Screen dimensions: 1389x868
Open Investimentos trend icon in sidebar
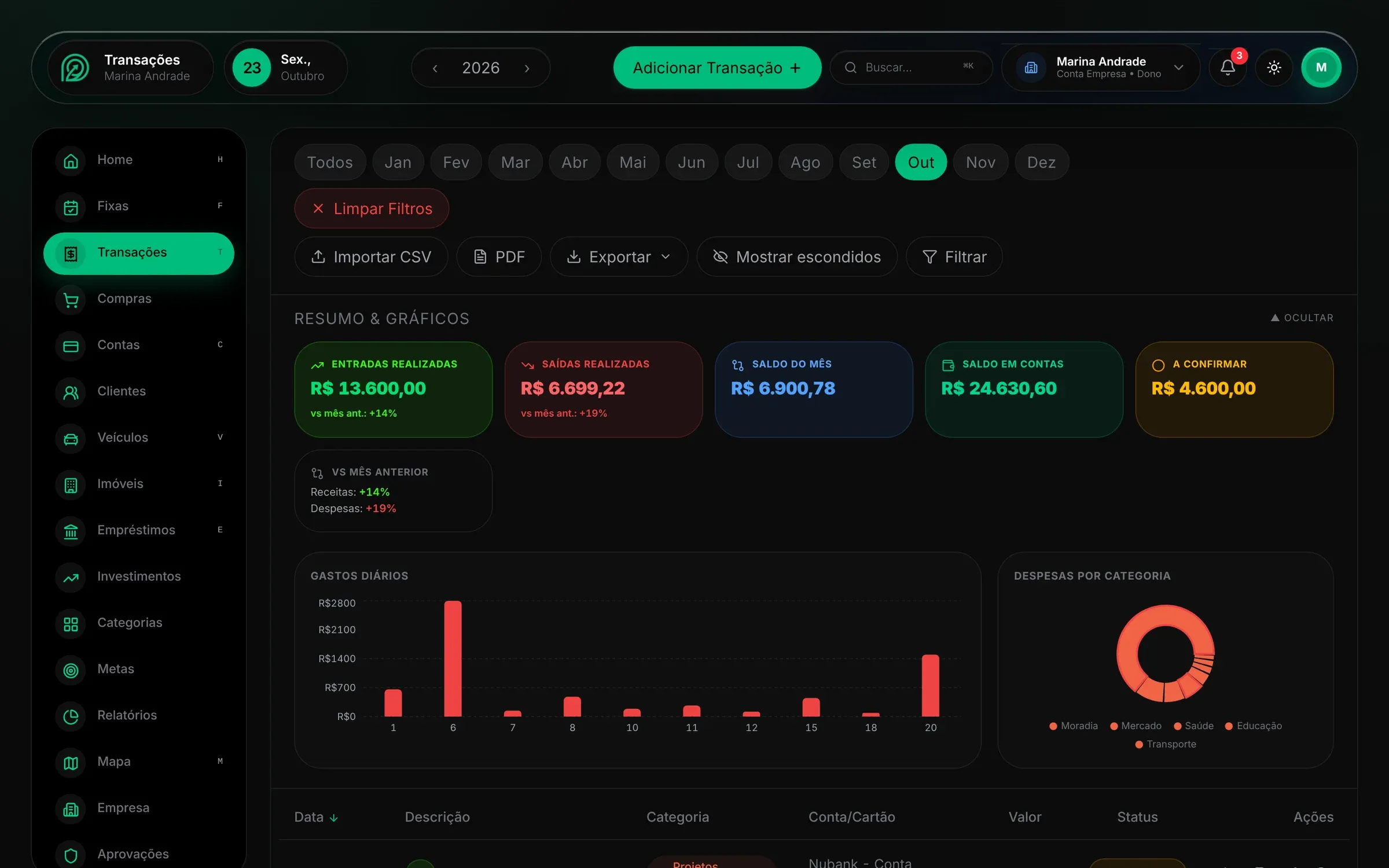point(71,577)
